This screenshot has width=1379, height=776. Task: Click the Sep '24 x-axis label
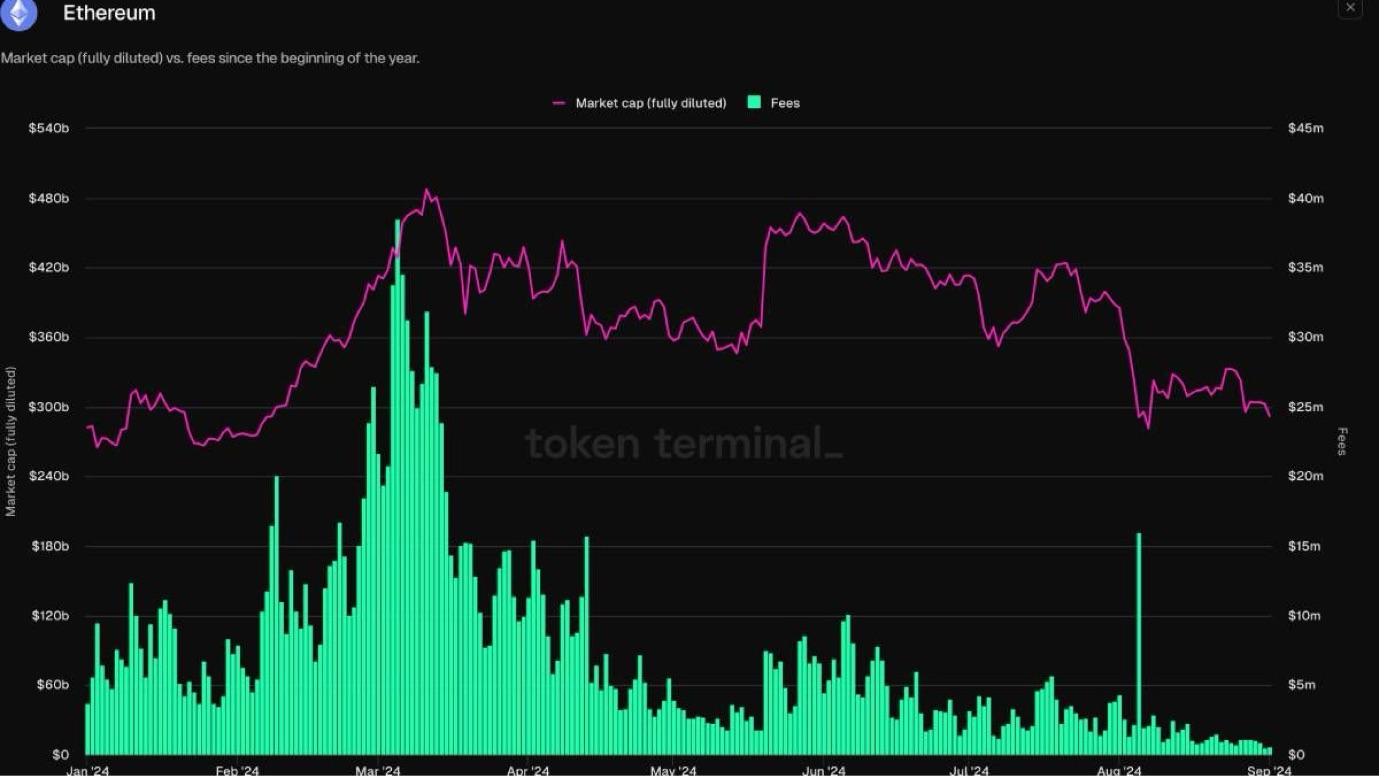(1269, 770)
